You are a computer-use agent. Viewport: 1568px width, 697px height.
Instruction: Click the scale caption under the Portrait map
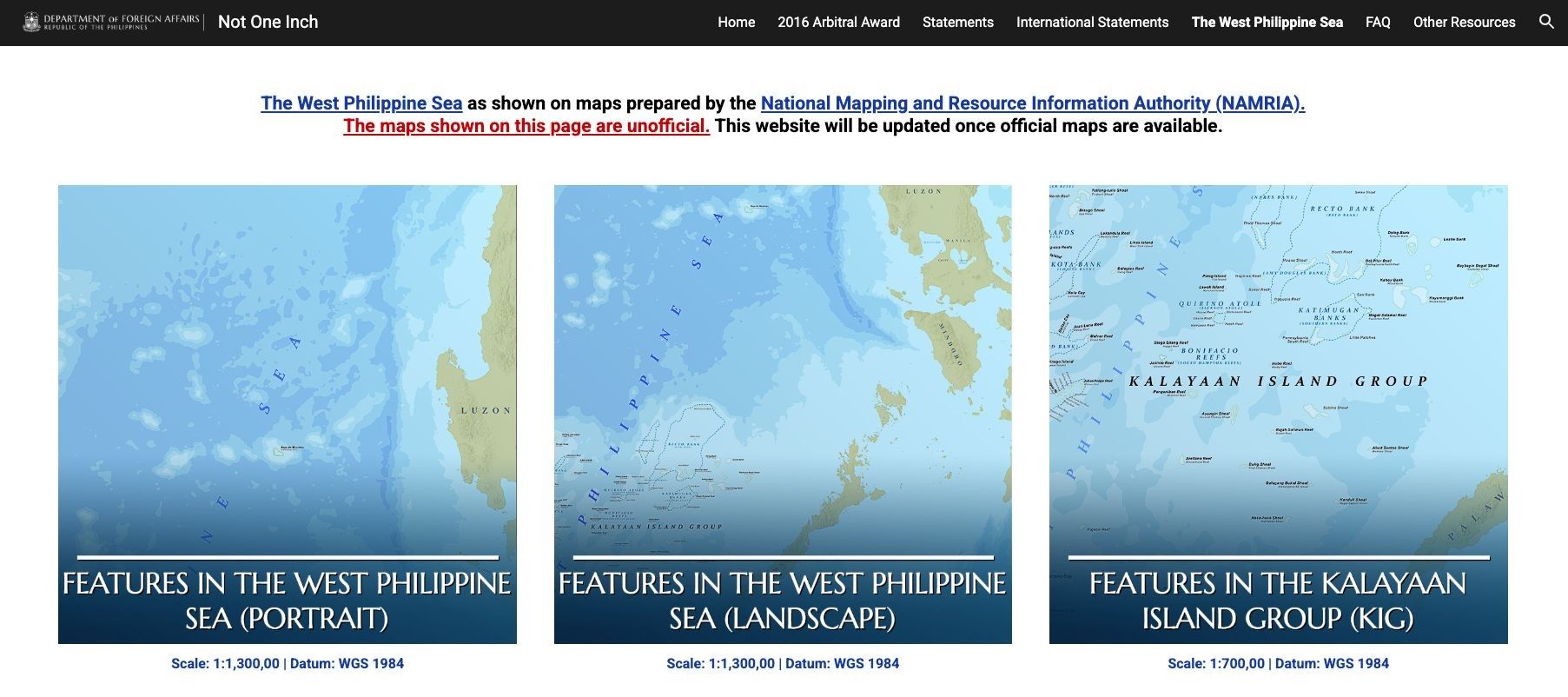click(288, 664)
